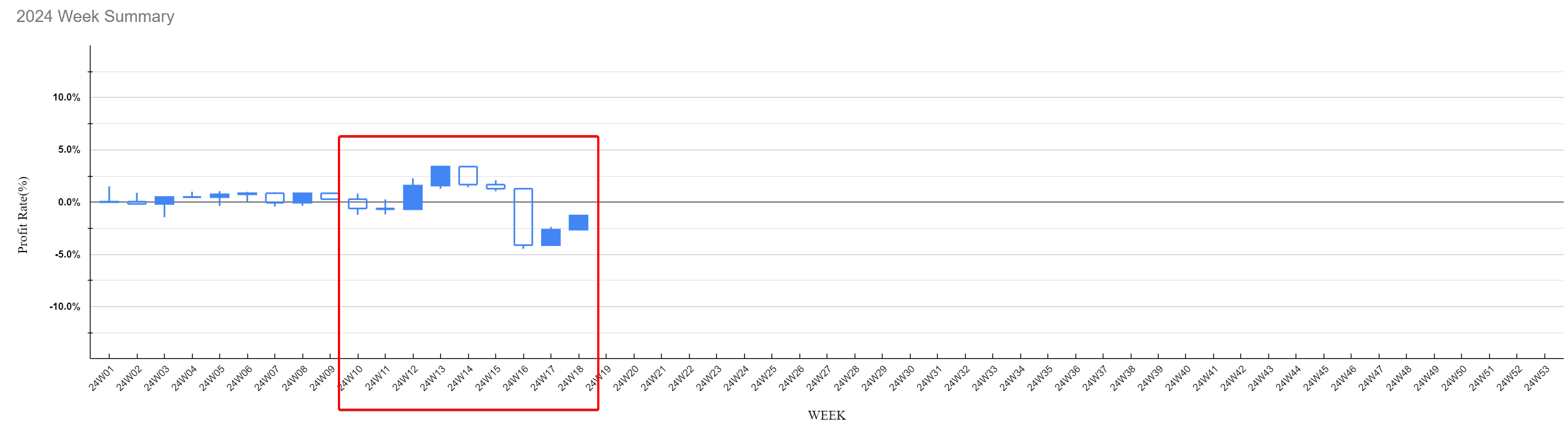This screenshot has width=1568, height=424.
Task: Select the 24W14 x-axis label
Action: pos(460,378)
